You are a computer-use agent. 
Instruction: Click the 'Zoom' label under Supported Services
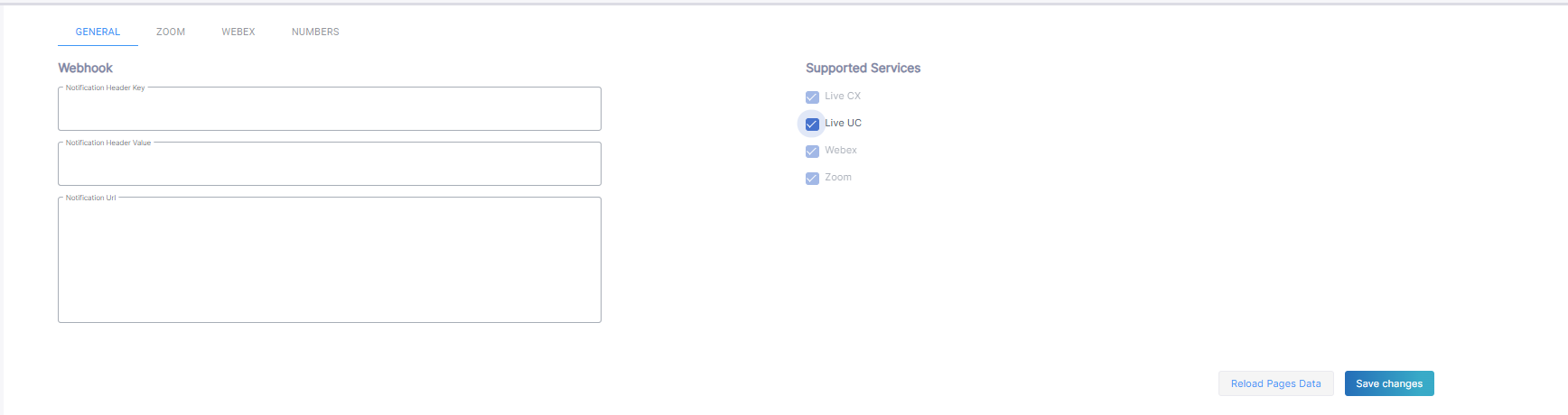point(838,177)
